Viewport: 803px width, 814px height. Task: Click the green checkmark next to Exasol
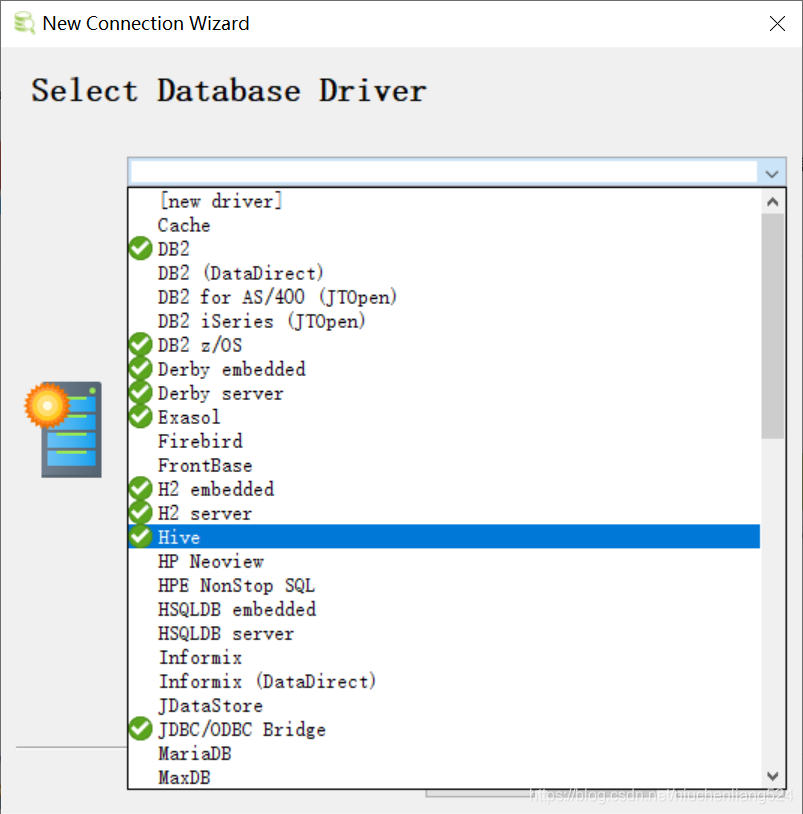[139, 416]
